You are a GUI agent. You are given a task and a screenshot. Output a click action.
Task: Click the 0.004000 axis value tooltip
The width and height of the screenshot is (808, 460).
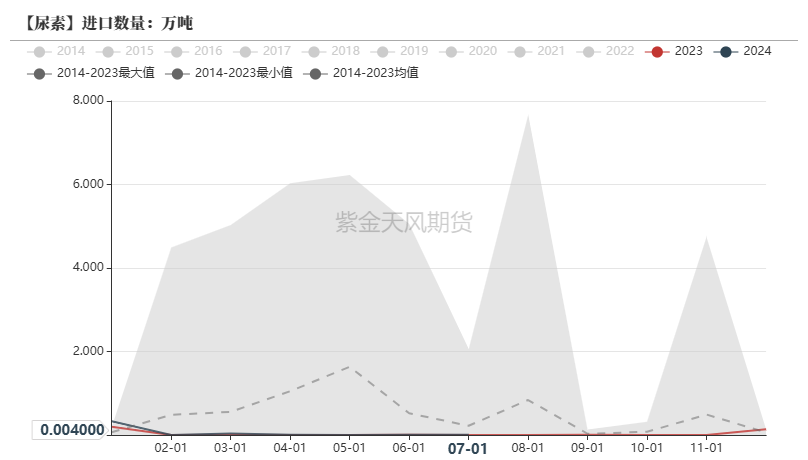(x=72, y=430)
